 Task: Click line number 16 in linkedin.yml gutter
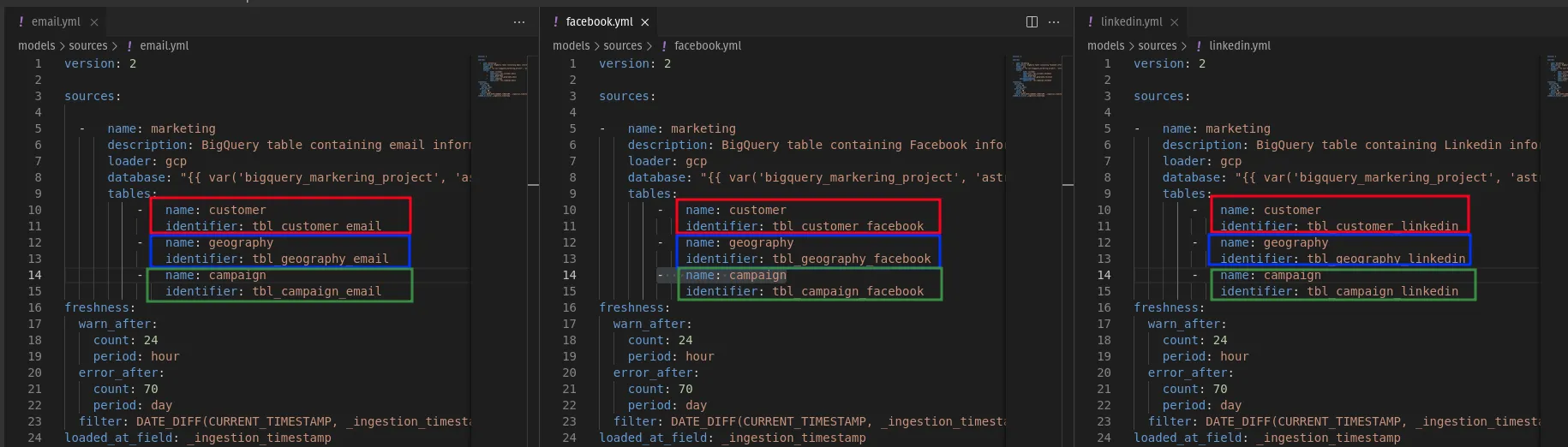pyautogui.click(x=1104, y=308)
